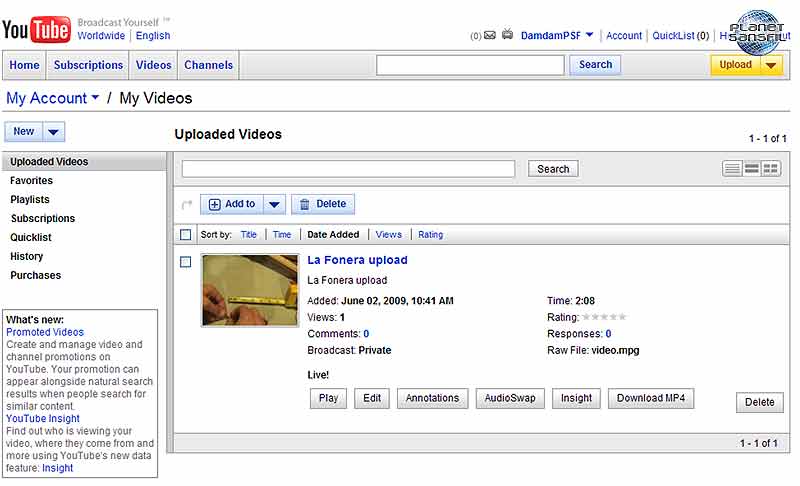Open the La Fonera upload title link
This screenshot has width=800, height=486.
pyautogui.click(x=357, y=260)
